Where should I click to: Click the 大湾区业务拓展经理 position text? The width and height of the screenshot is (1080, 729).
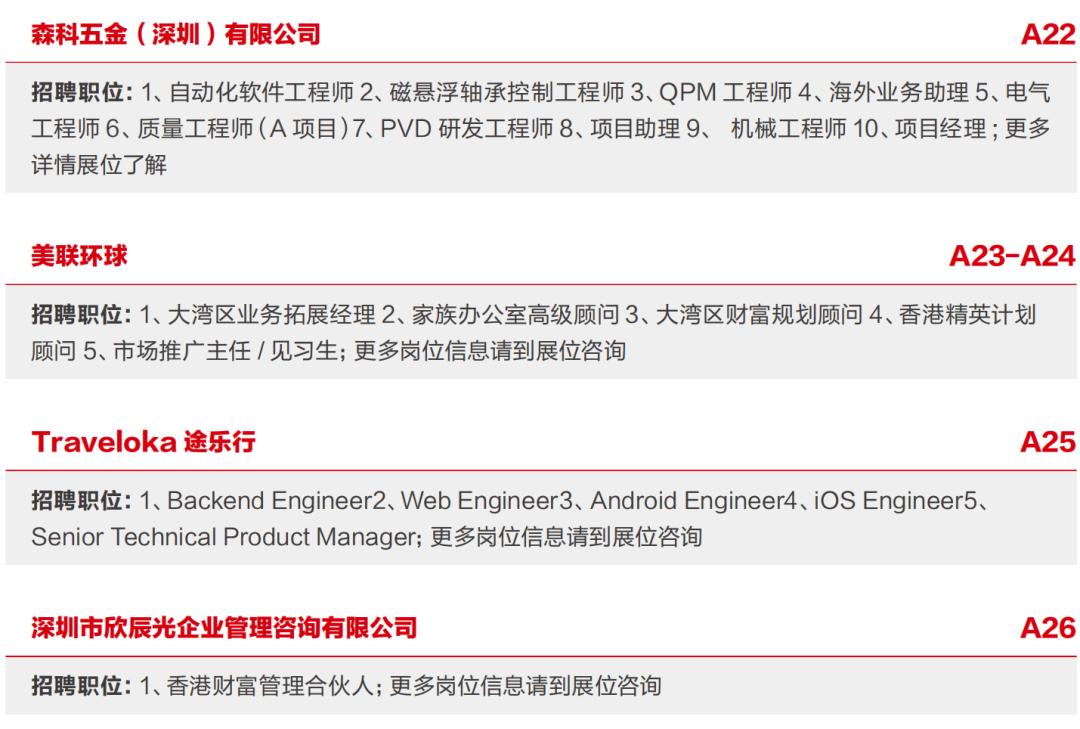point(271,314)
